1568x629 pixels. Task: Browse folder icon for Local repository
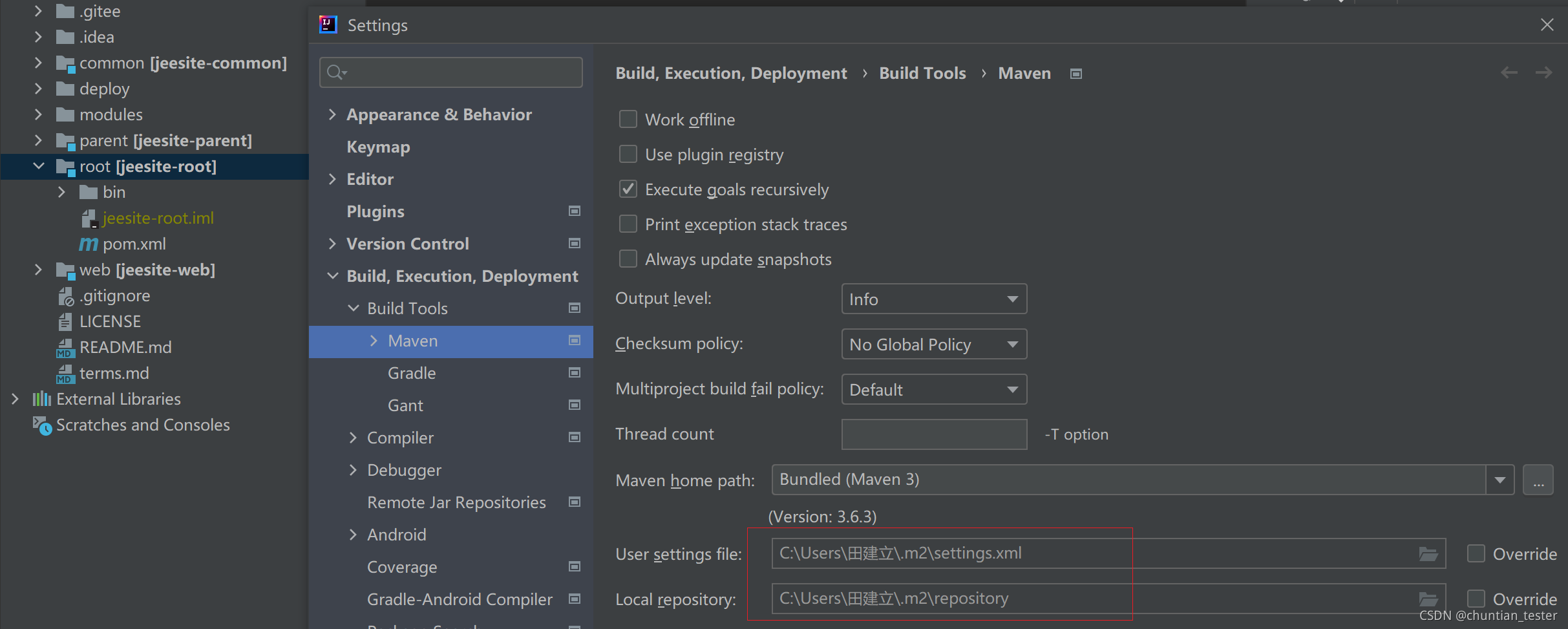[1428, 599]
